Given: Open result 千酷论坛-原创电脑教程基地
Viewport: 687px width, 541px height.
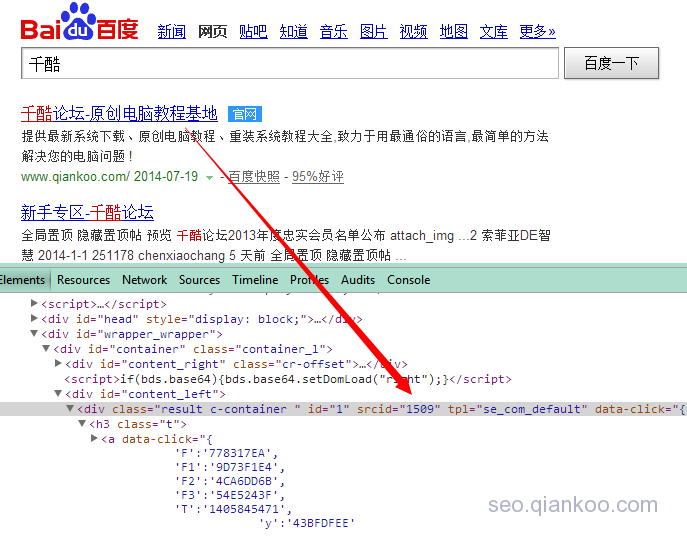Looking at the screenshot, I should click(119, 113).
